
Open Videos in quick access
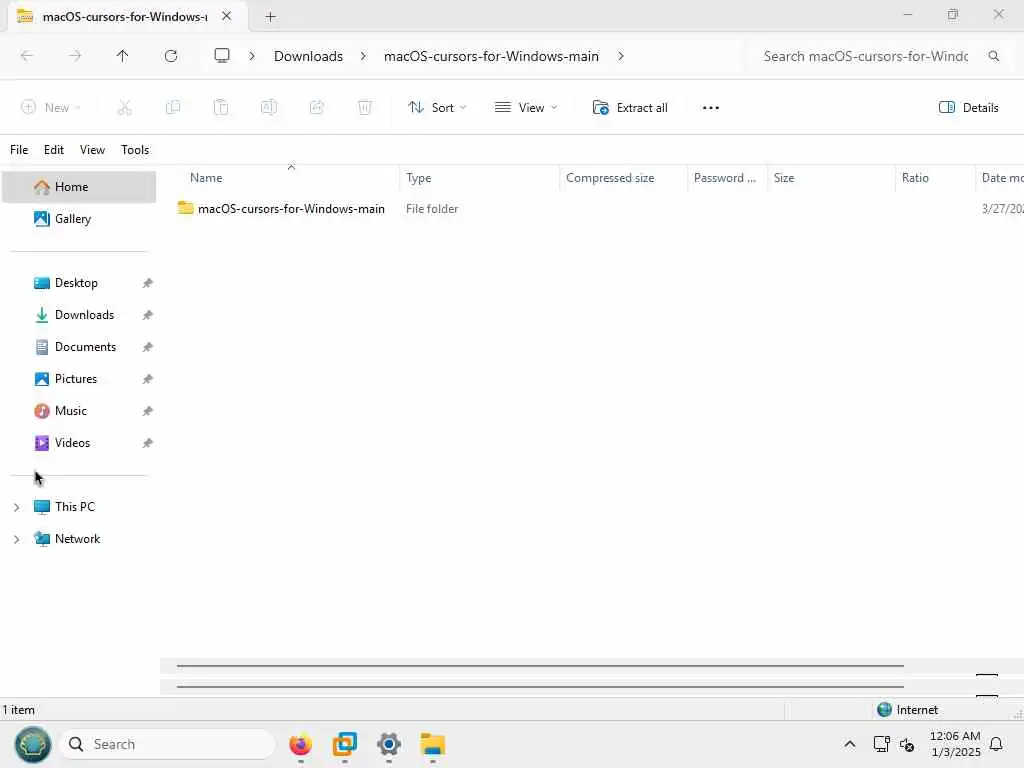point(79,443)
